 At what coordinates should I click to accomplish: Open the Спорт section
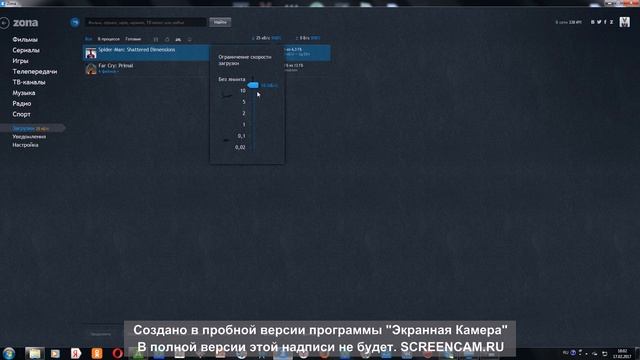point(21,114)
